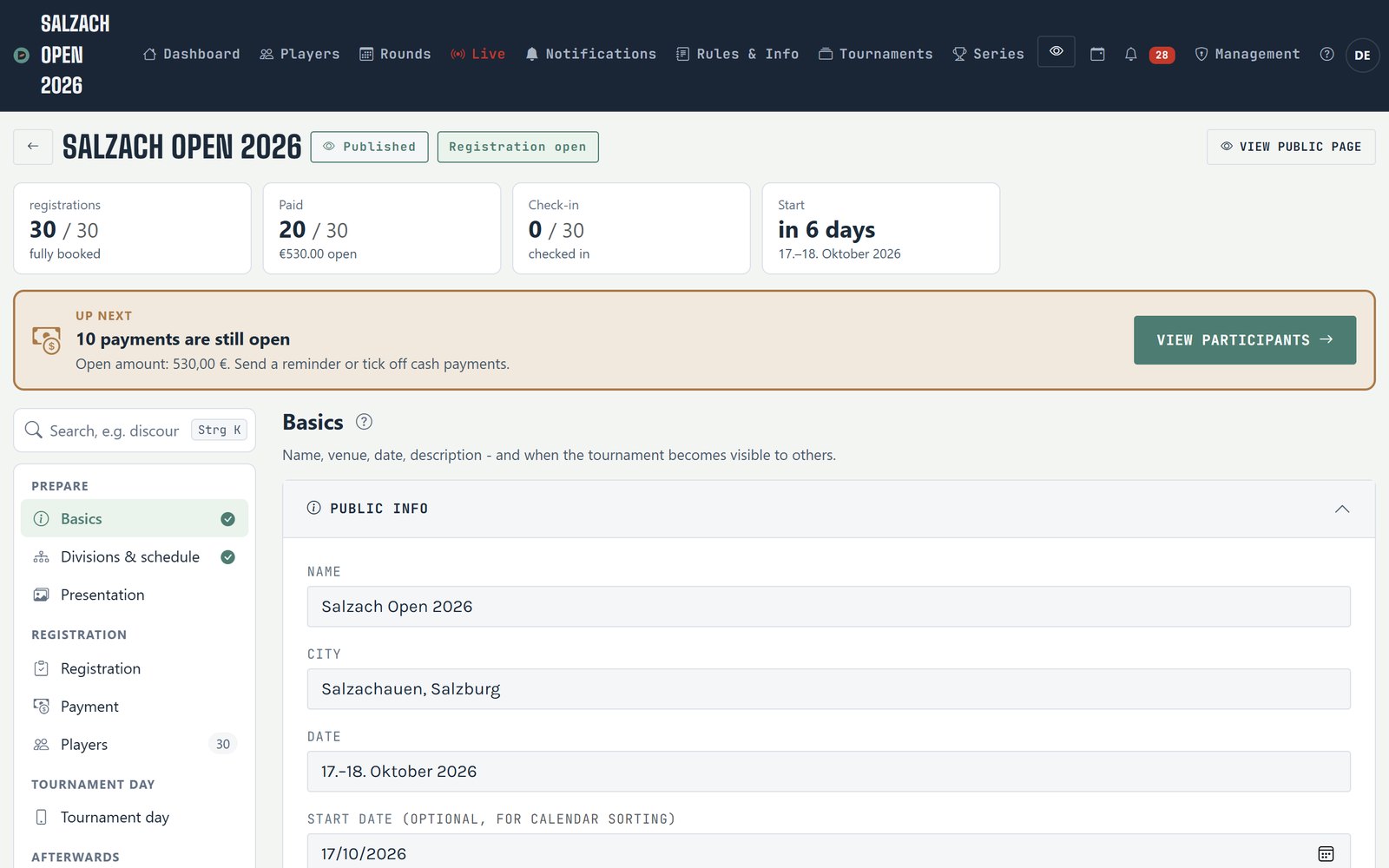Open Tournaments in navigation
Viewport: 1389px width, 868px height.
875,54
